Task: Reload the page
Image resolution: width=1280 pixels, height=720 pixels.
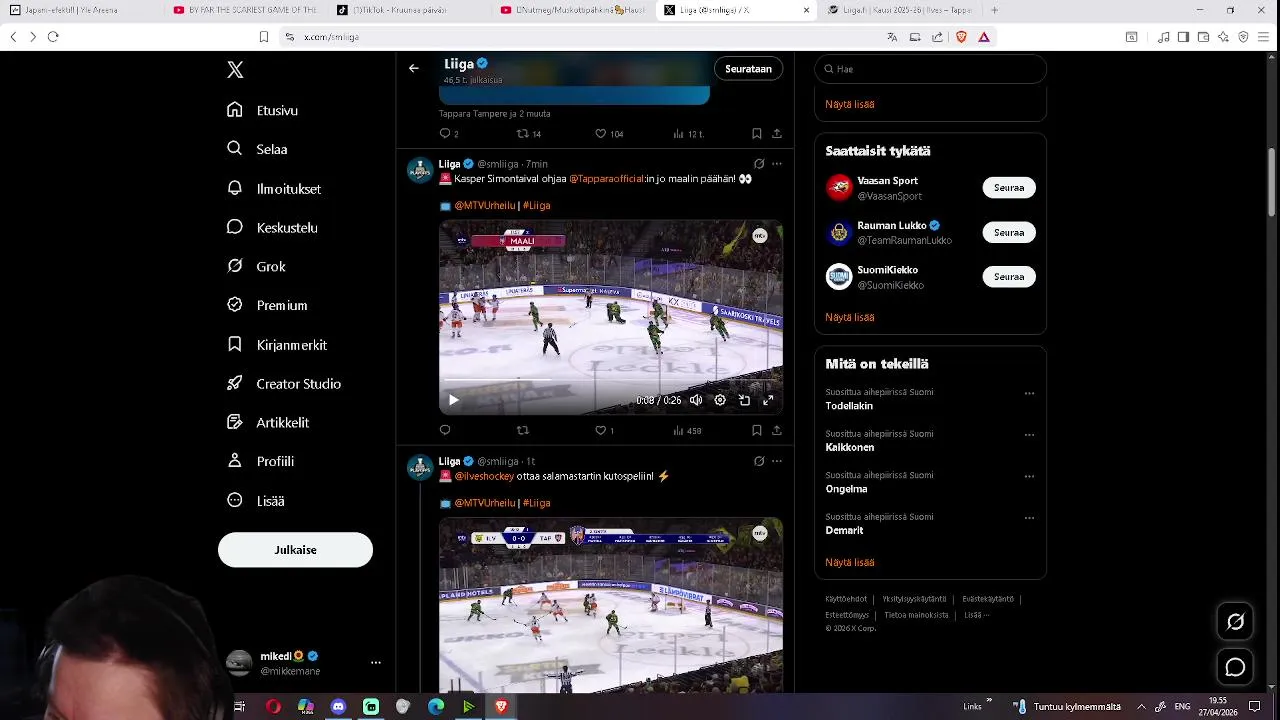Action: [53, 37]
